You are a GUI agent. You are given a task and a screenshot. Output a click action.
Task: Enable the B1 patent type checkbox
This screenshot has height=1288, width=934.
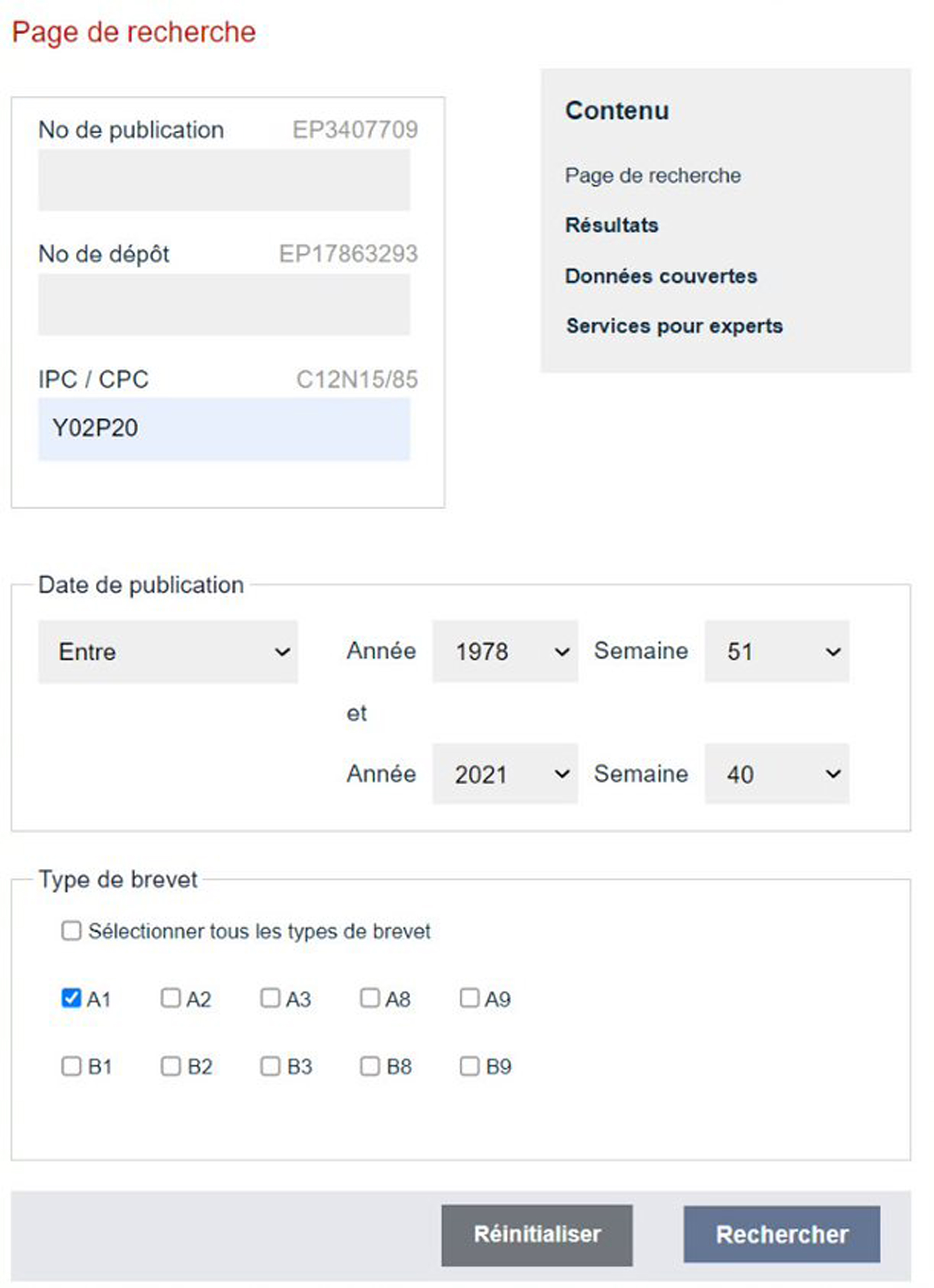tap(71, 1066)
